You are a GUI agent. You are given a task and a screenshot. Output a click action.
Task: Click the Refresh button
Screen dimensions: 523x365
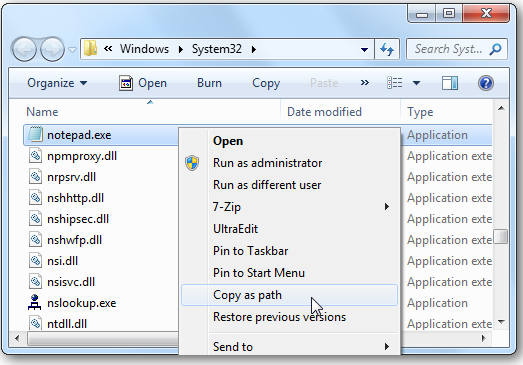pos(387,49)
